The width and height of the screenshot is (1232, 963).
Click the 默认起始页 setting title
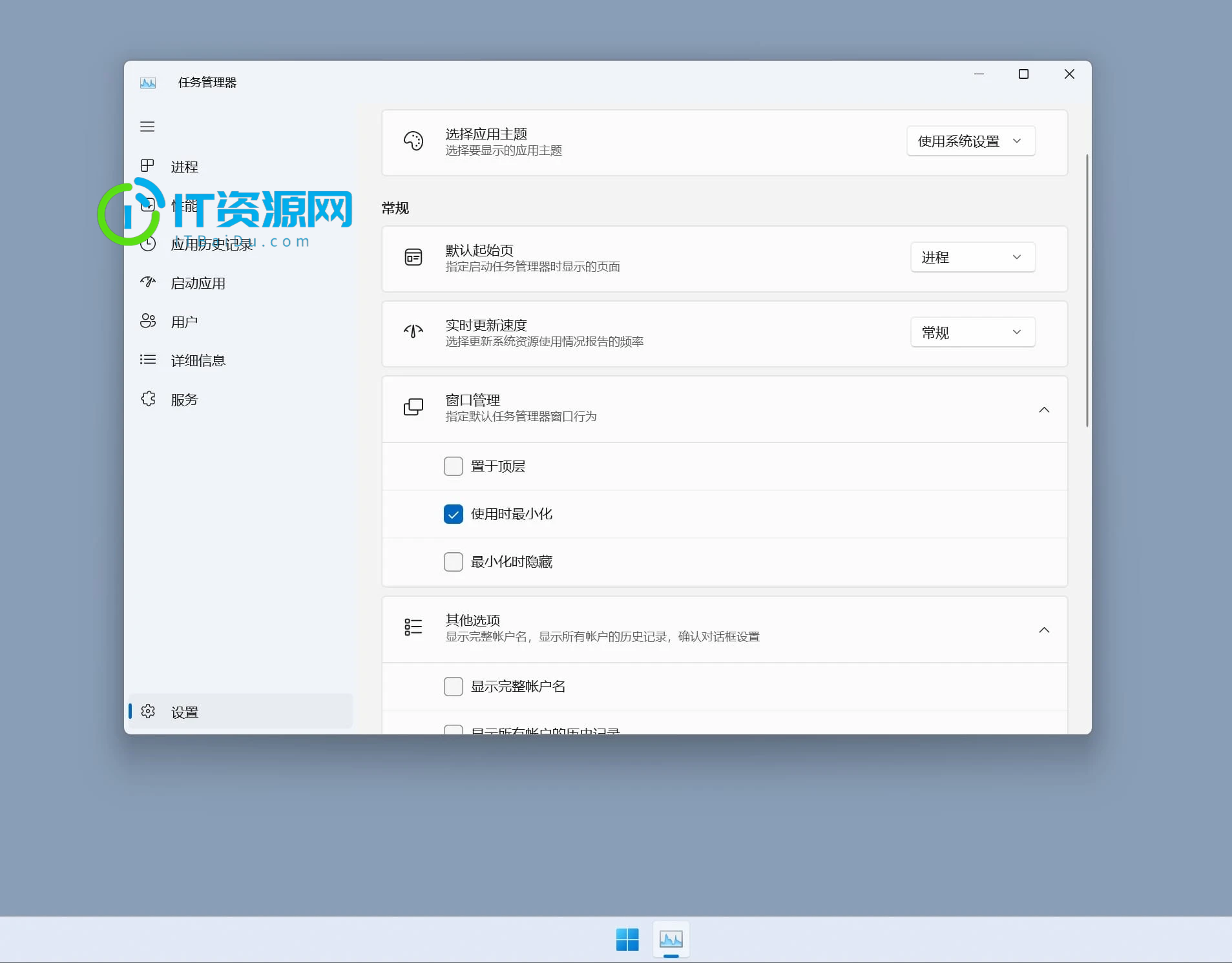click(479, 250)
